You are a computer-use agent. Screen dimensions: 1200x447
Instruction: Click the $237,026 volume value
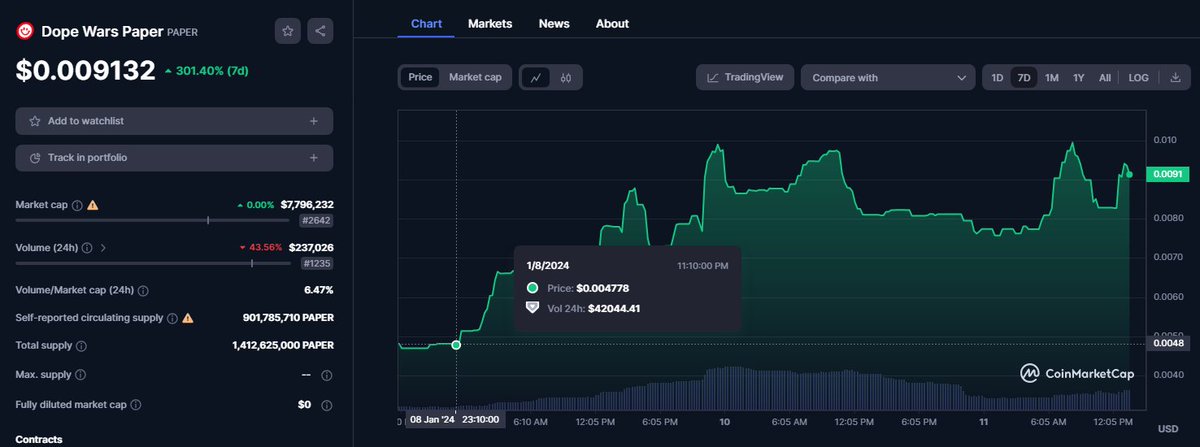click(311, 247)
